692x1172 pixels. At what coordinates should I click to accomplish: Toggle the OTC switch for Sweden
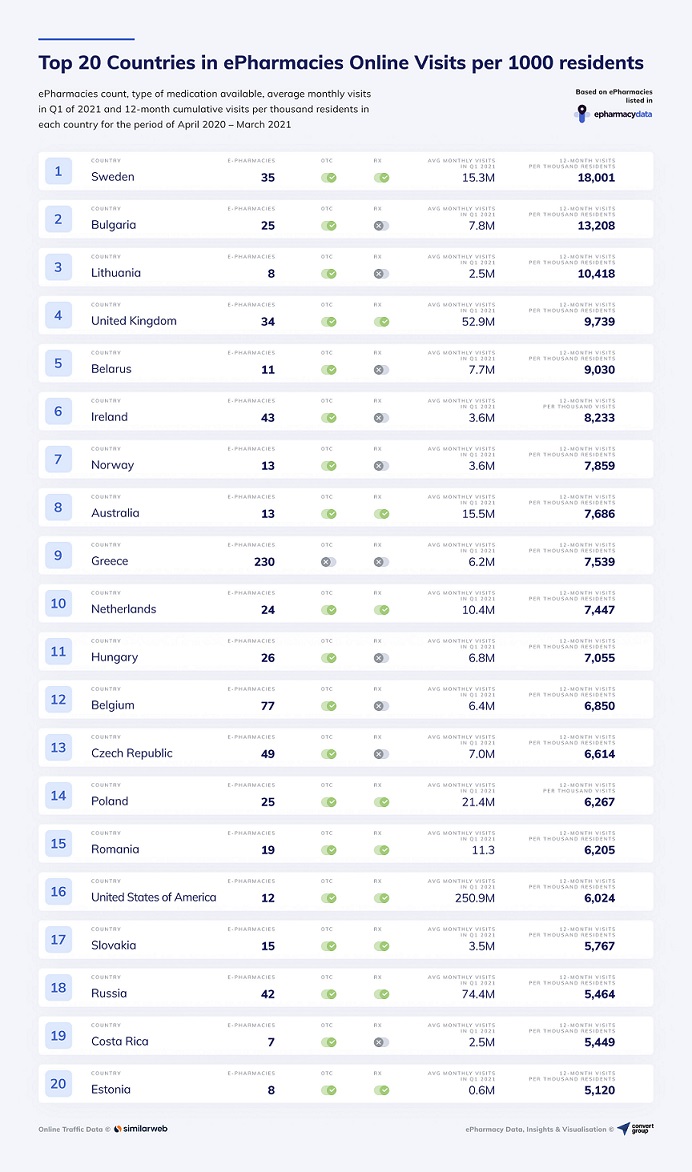[x=329, y=178]
